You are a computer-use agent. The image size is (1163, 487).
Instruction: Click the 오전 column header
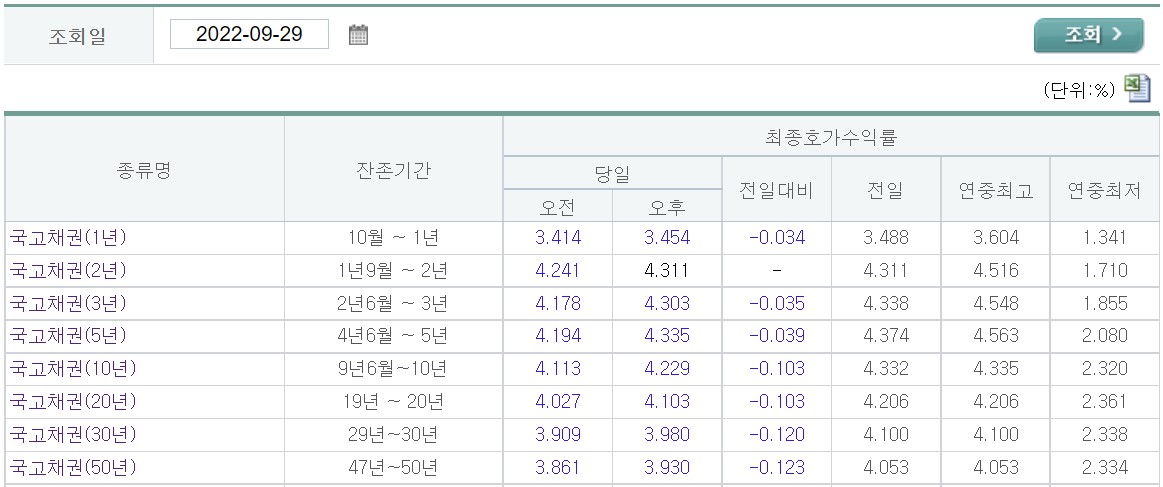557,206
